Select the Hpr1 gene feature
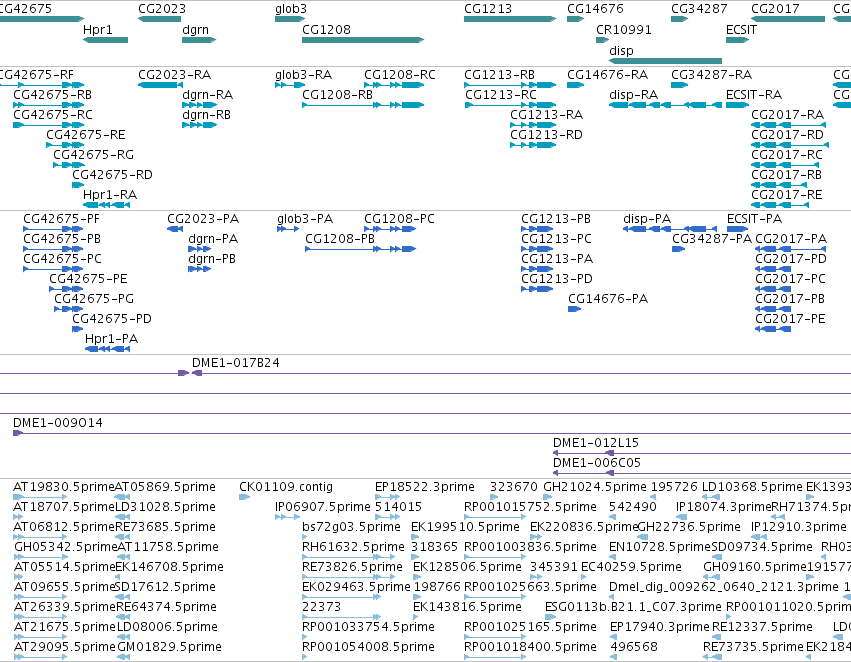This screenshot has width=851, height=662. (x=106, y=40)
